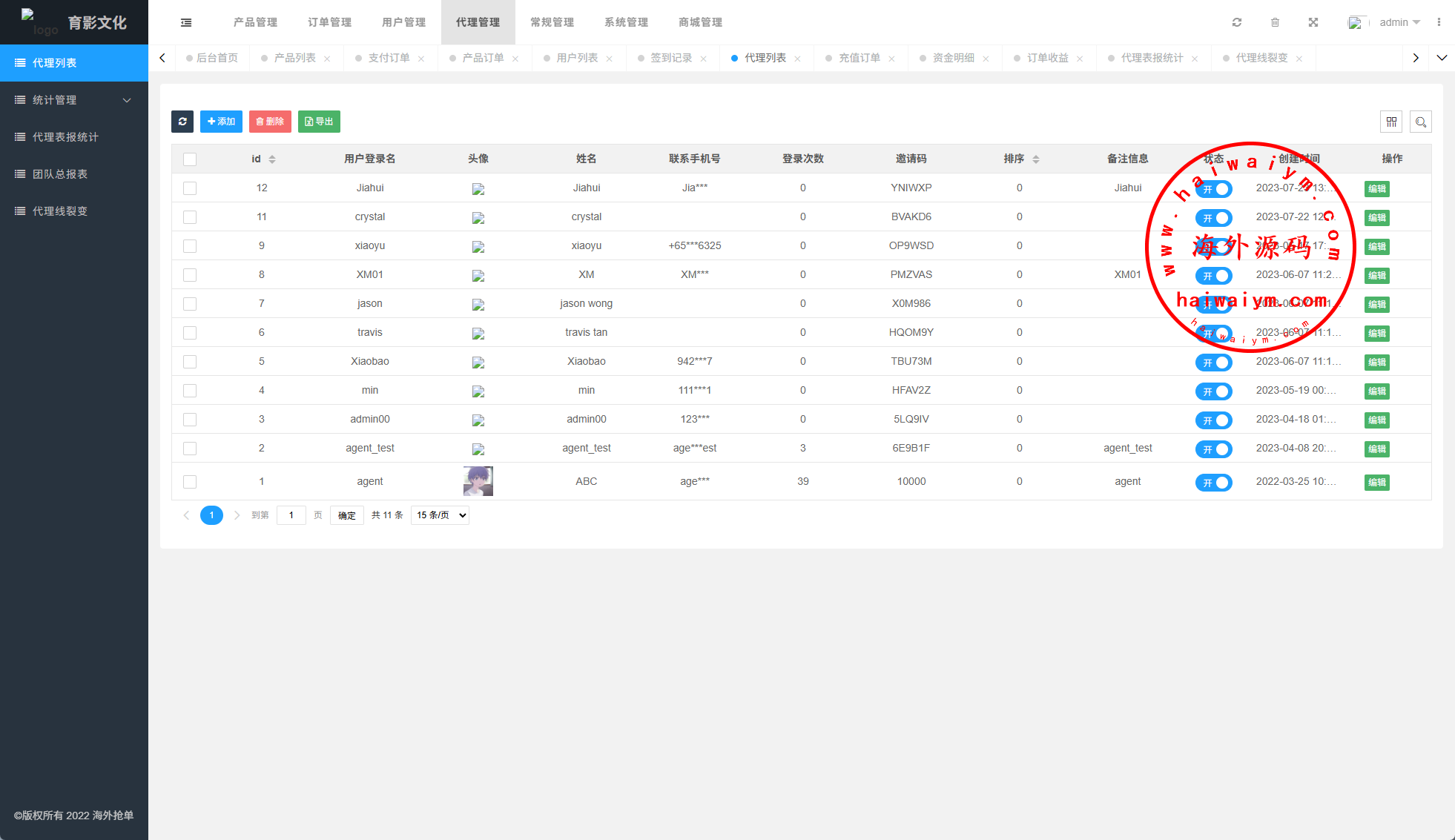Click the dark table refresh button
Viewport: 1455px width, 840px height.
[x=182, y=122]
